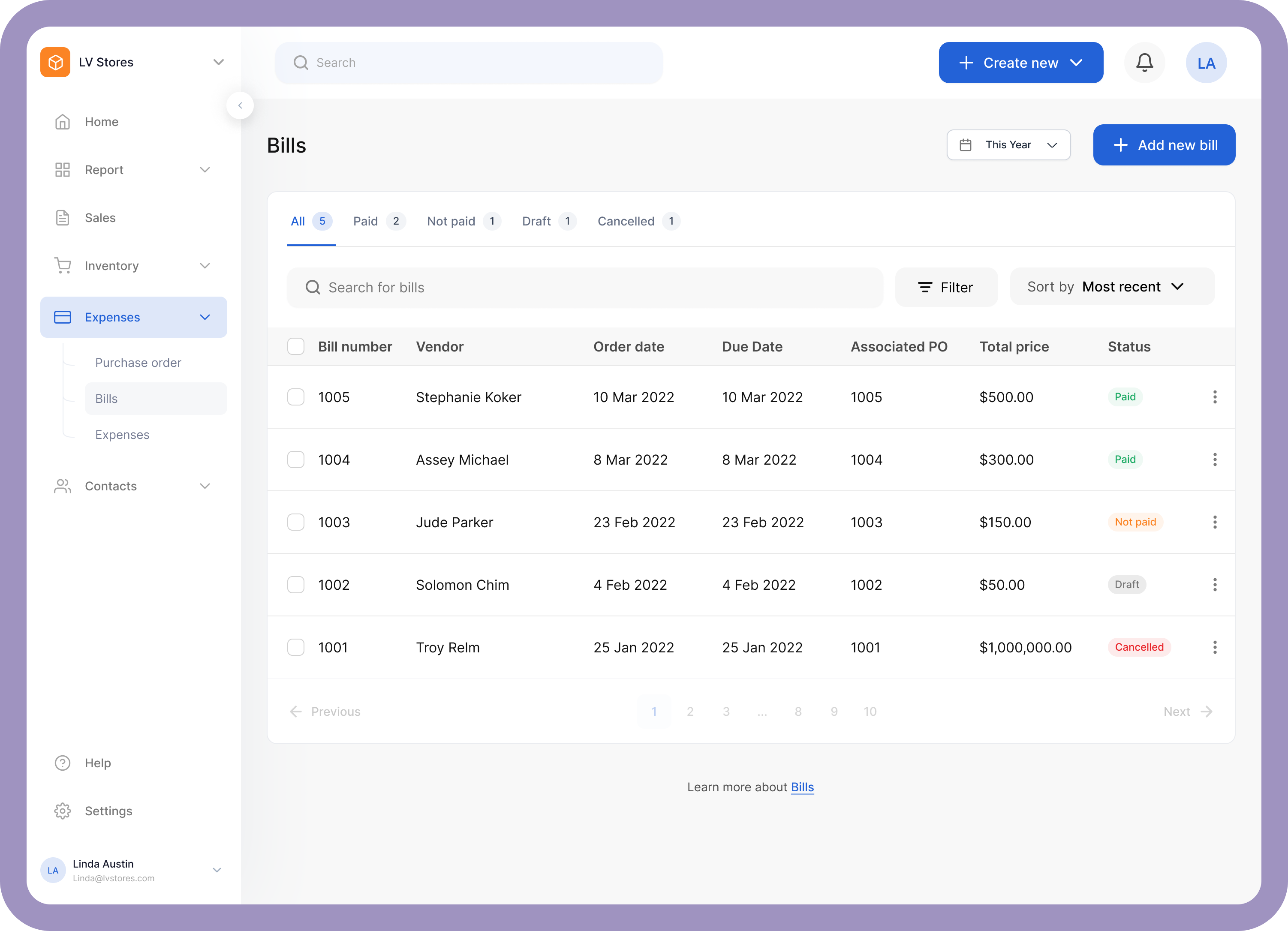
Task: Open the Linda Austin account chevron
Action: pos(217,870)
